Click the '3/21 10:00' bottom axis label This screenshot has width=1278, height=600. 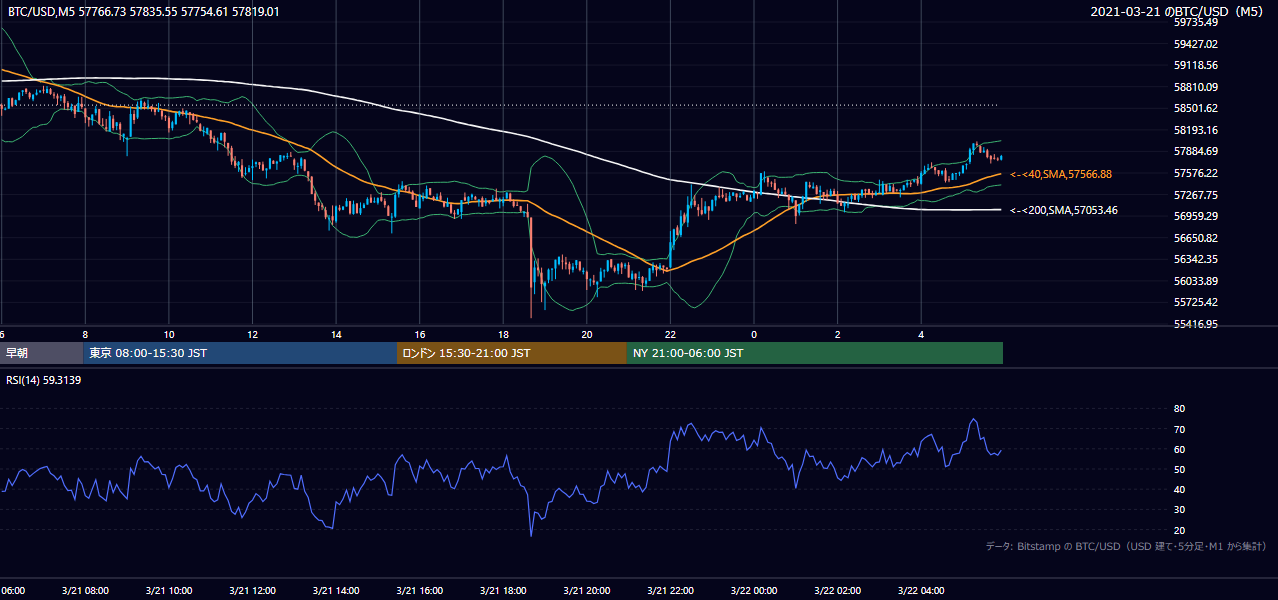pyautogui.click(x=169, y=590)
